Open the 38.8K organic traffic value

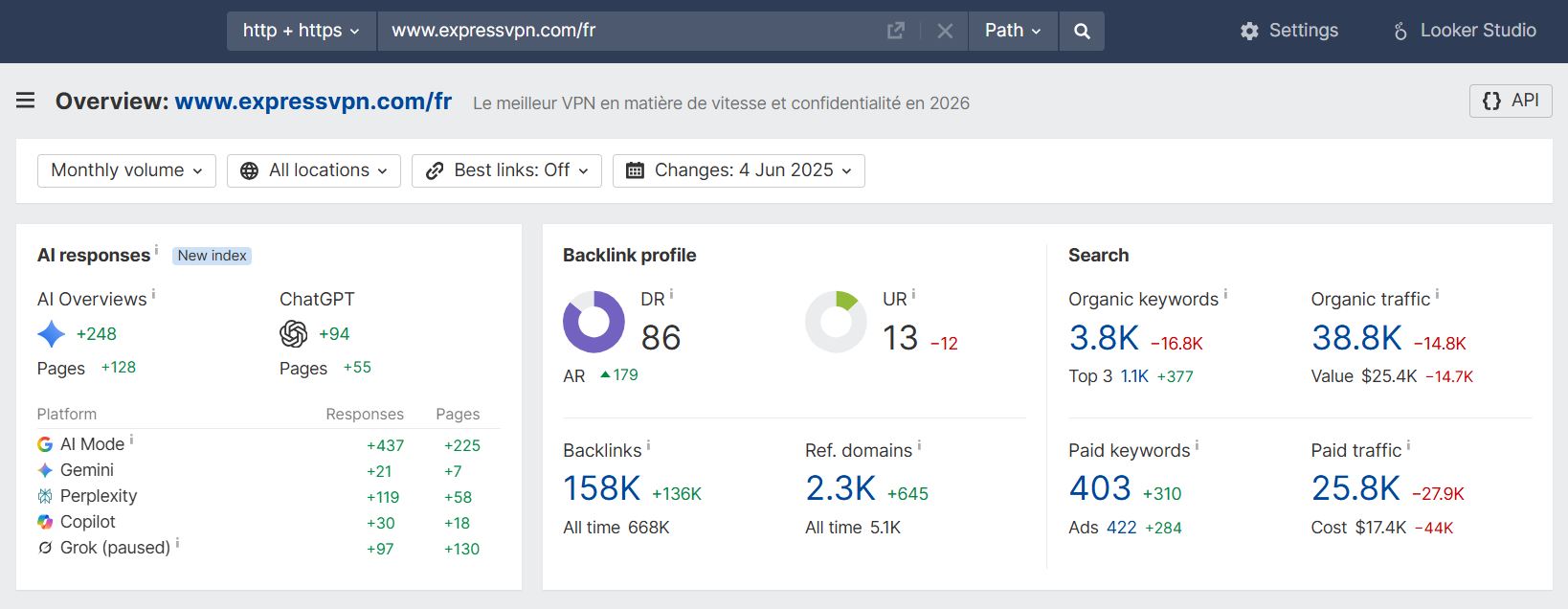click(1356, 338)
